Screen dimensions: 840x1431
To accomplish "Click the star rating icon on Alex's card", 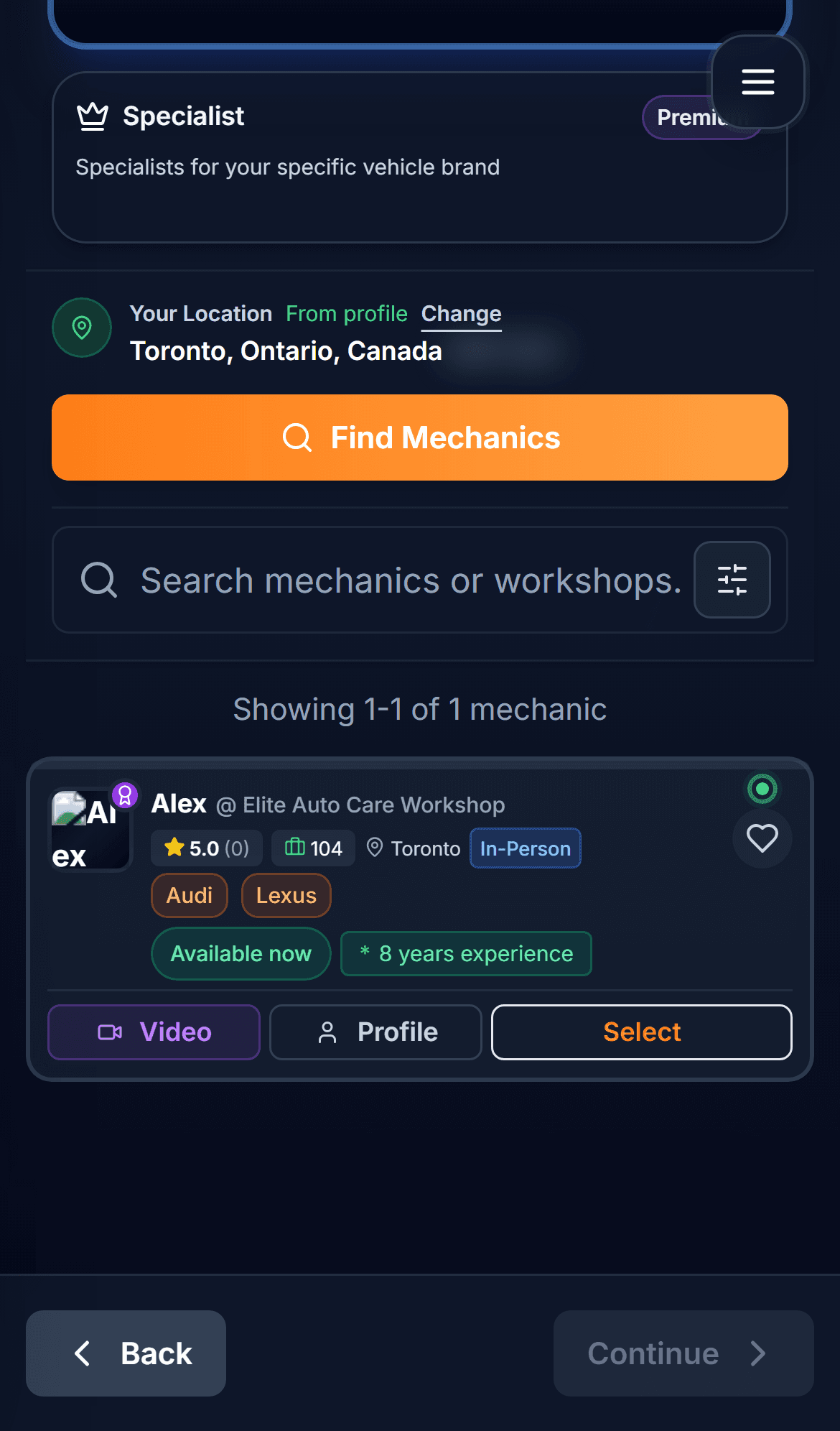I will click(x=174, y=847).
